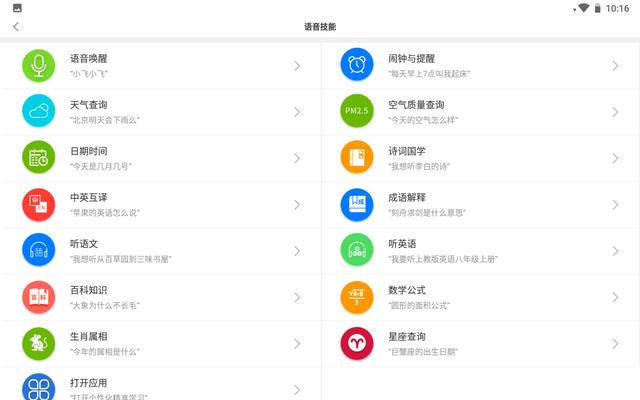Open the 闹钟与提醒 skill title
Screen dimensions: 640x400
(x=411, y=59)
